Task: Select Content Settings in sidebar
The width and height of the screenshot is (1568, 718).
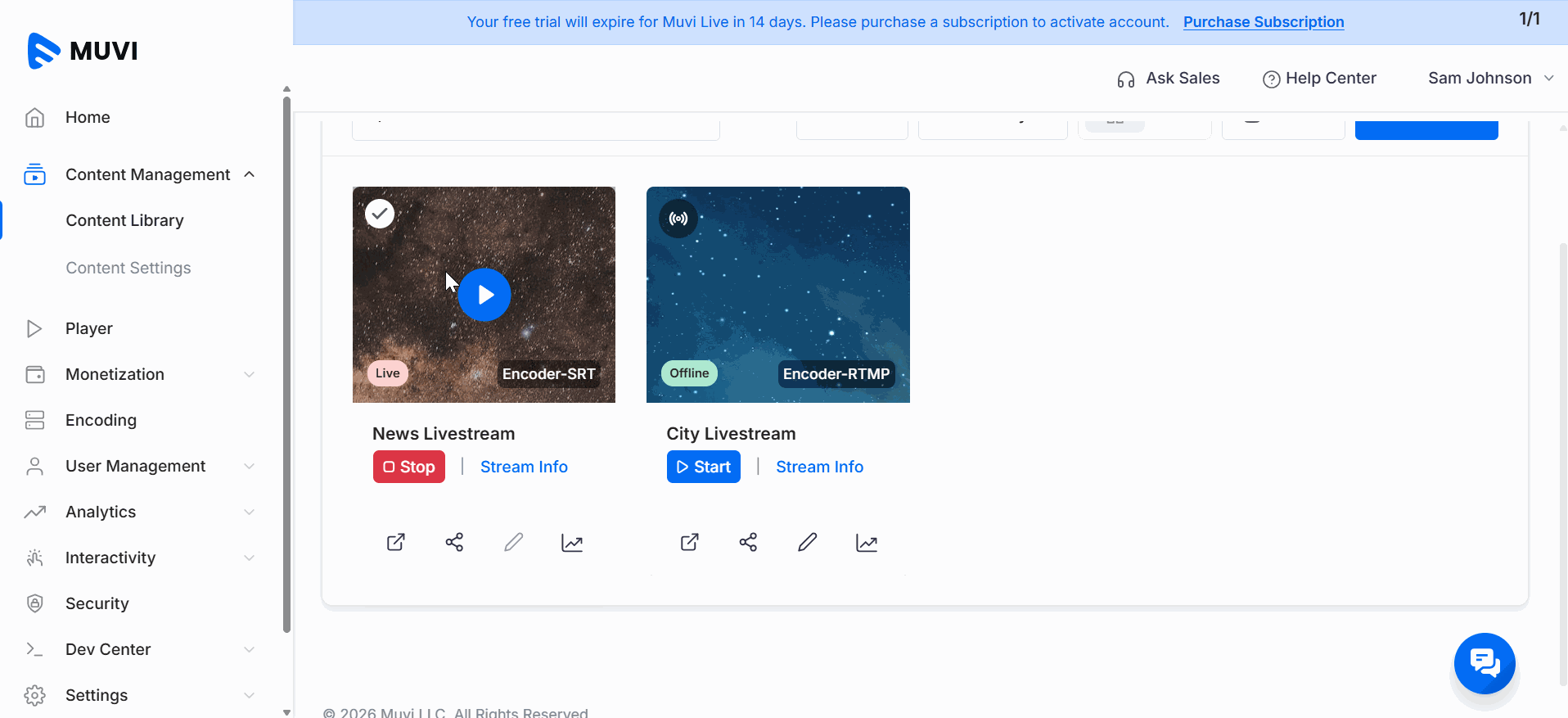Action: click(x=128, y=268)
